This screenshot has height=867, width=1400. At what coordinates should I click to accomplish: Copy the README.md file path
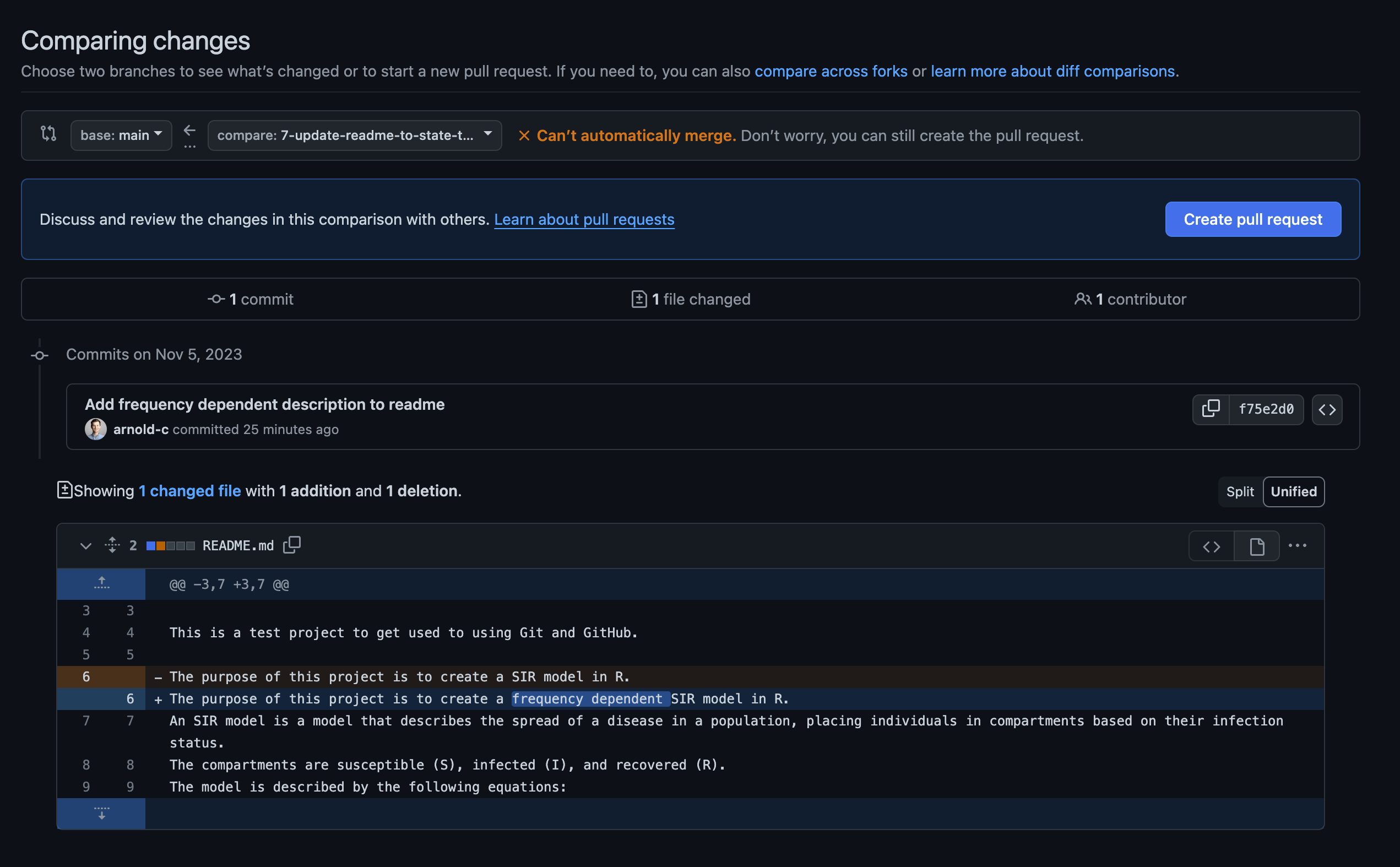292,545
